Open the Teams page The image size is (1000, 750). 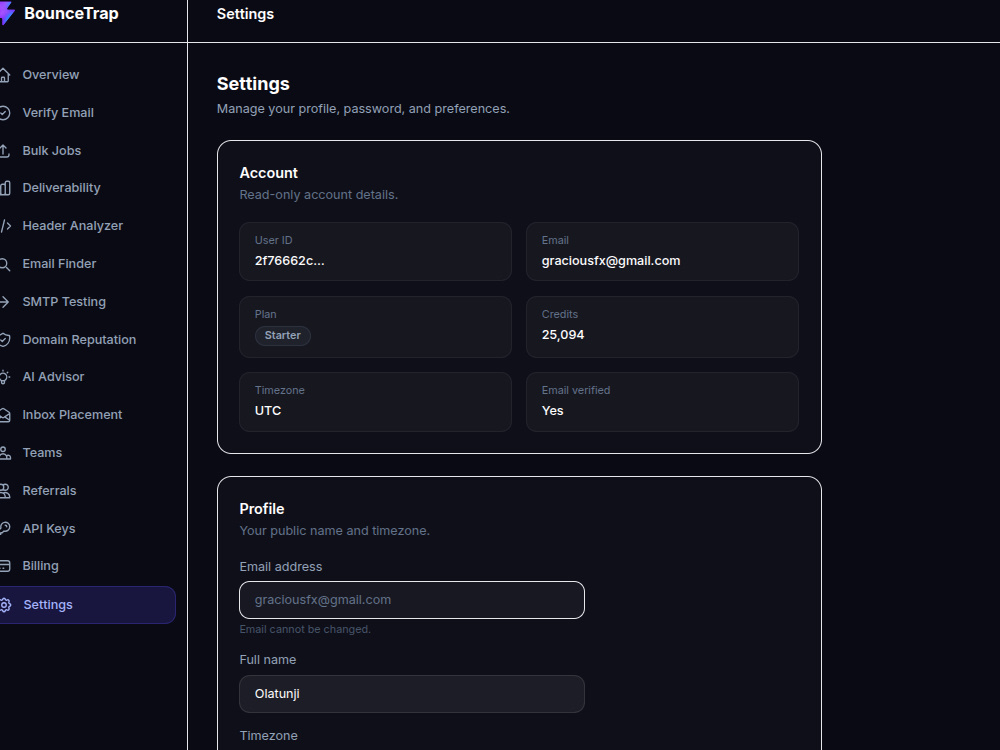(42, 453)
